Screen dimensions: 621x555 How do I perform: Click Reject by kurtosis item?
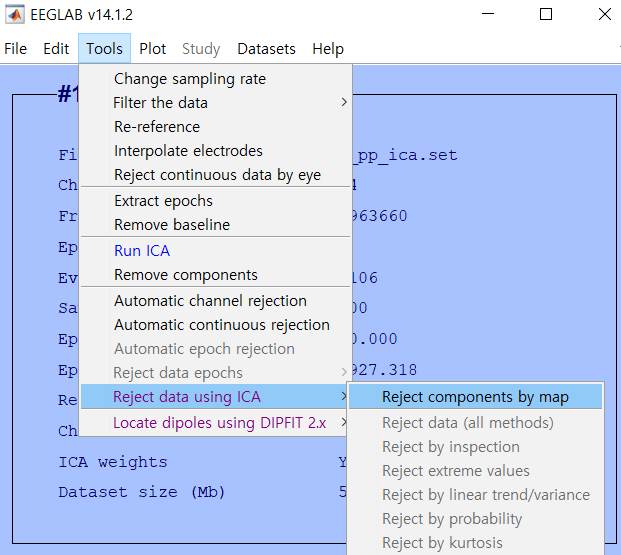475,543
